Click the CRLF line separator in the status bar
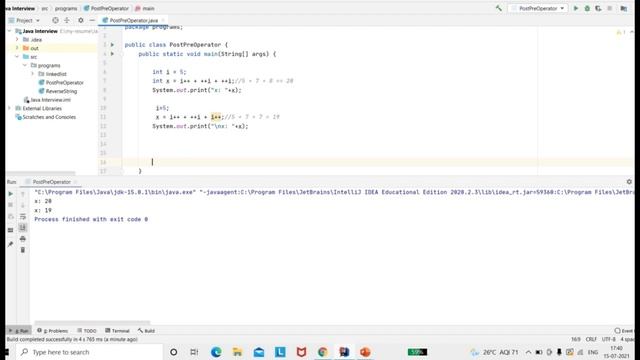This screenshot has width=640, height=360. tap(591, 339)
